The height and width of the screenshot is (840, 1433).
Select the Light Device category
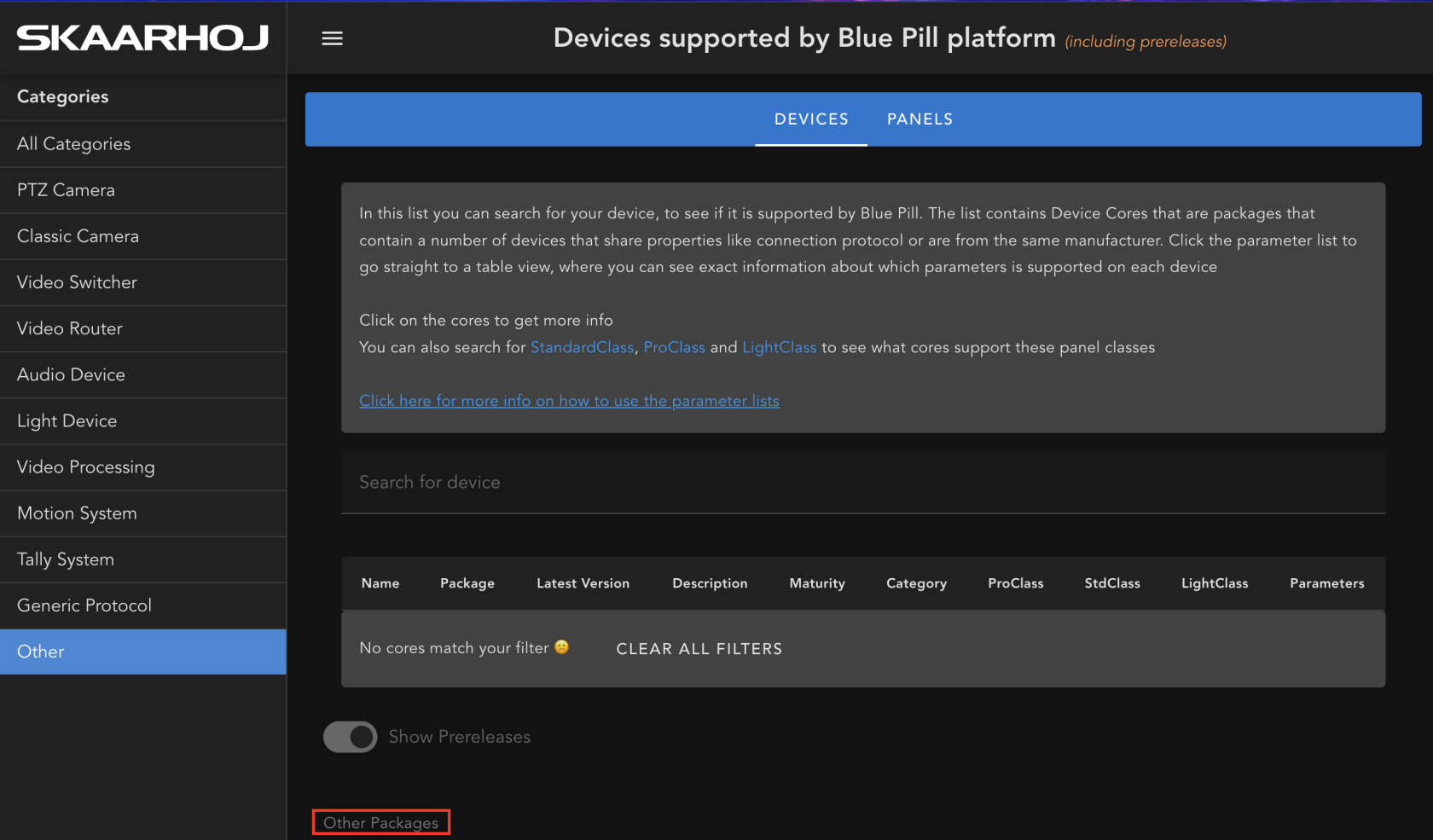tap(143, 420)
